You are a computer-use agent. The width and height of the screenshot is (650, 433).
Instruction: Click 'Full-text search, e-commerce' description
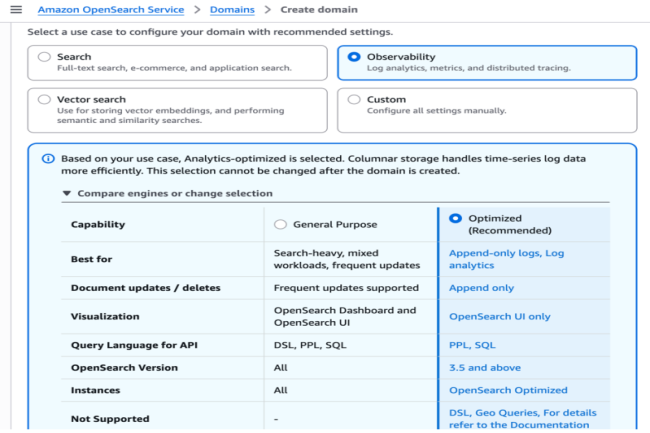tap(174, 68)
